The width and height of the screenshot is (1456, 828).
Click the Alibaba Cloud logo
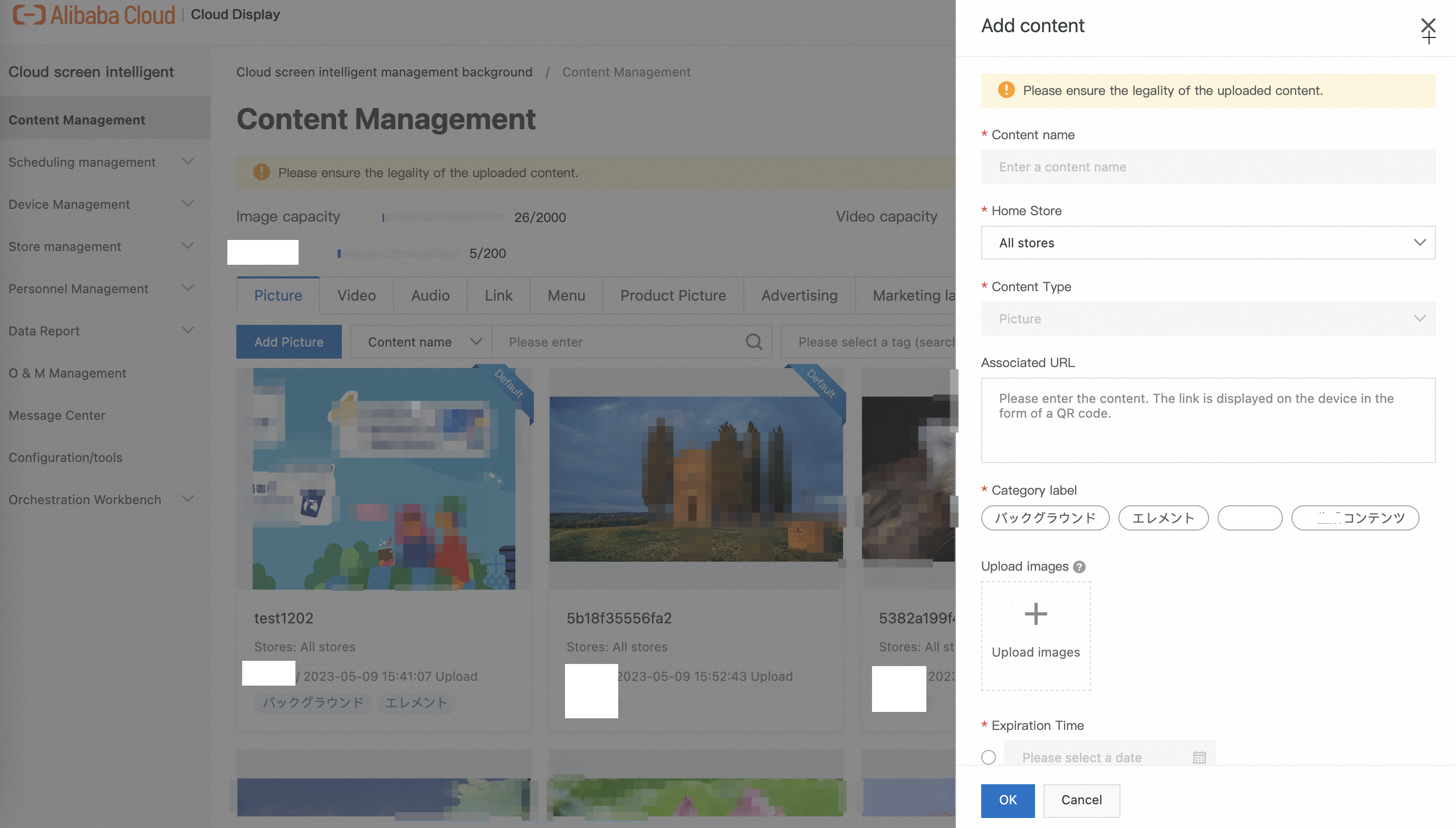tap(94, 15)
